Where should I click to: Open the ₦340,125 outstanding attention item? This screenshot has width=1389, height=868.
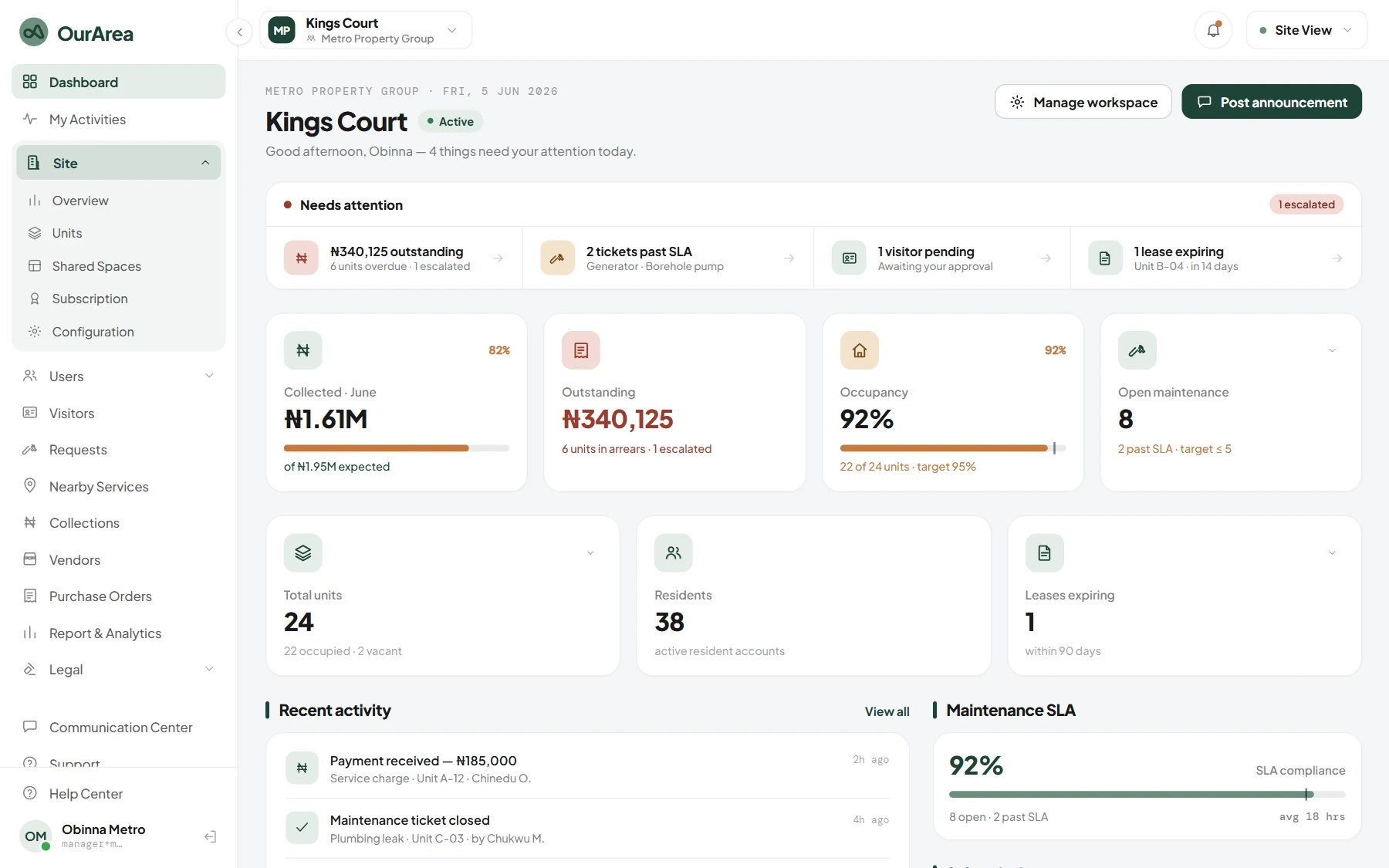tap(394, 258)
